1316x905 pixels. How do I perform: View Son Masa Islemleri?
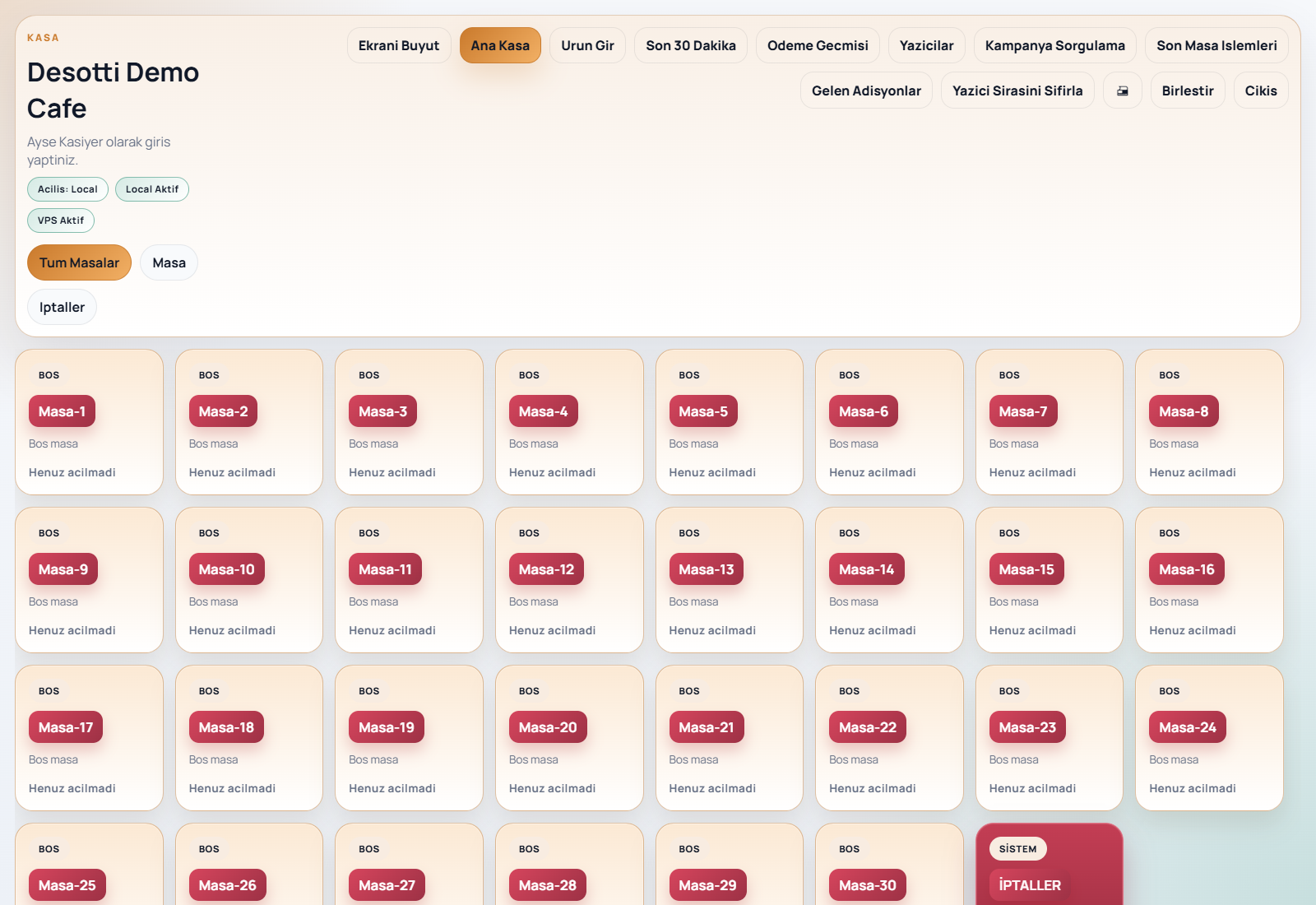point(1216,45)
